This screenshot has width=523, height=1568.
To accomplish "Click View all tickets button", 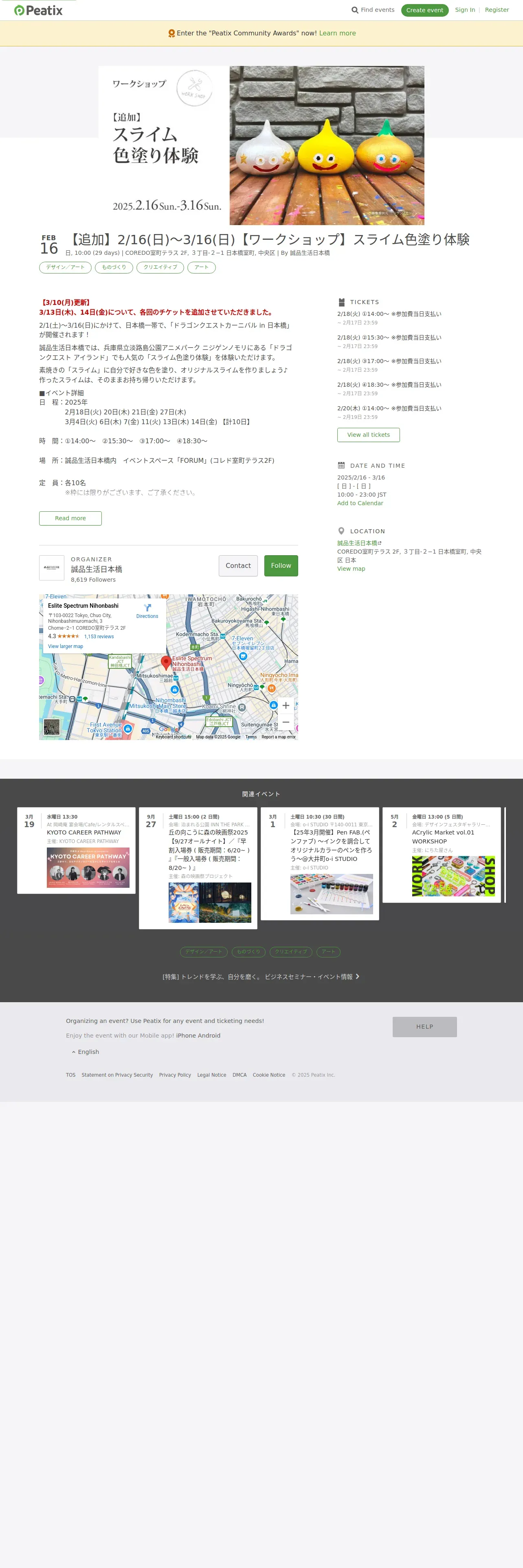I will point(368,435).
